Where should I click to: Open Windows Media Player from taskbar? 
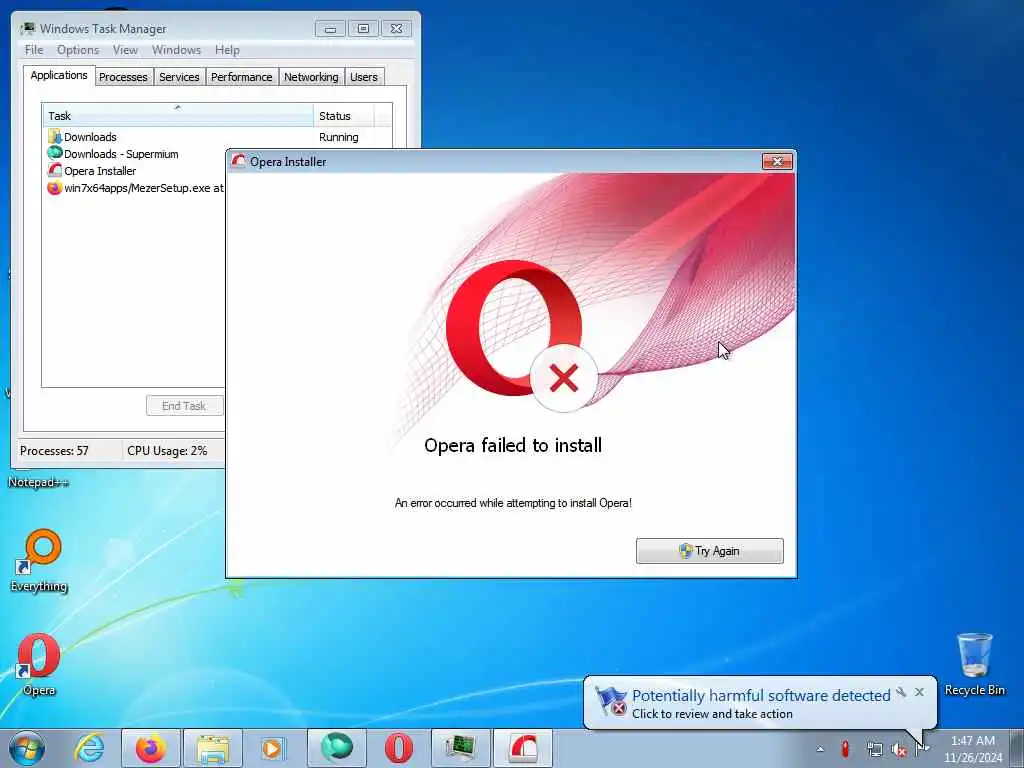[x=274, y=748]
